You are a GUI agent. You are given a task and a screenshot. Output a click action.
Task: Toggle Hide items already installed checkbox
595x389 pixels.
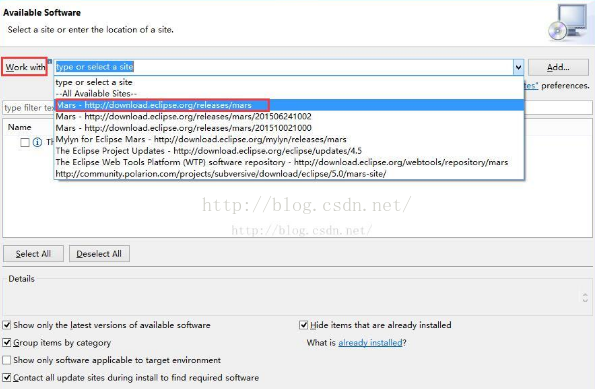click(303, 325)
